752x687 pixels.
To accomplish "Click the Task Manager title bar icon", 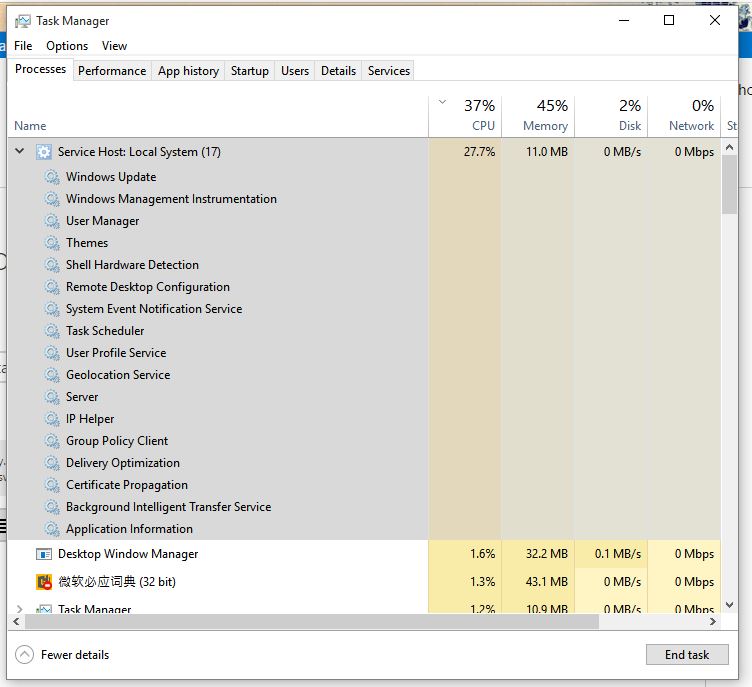I will click(x=22, y=21).
